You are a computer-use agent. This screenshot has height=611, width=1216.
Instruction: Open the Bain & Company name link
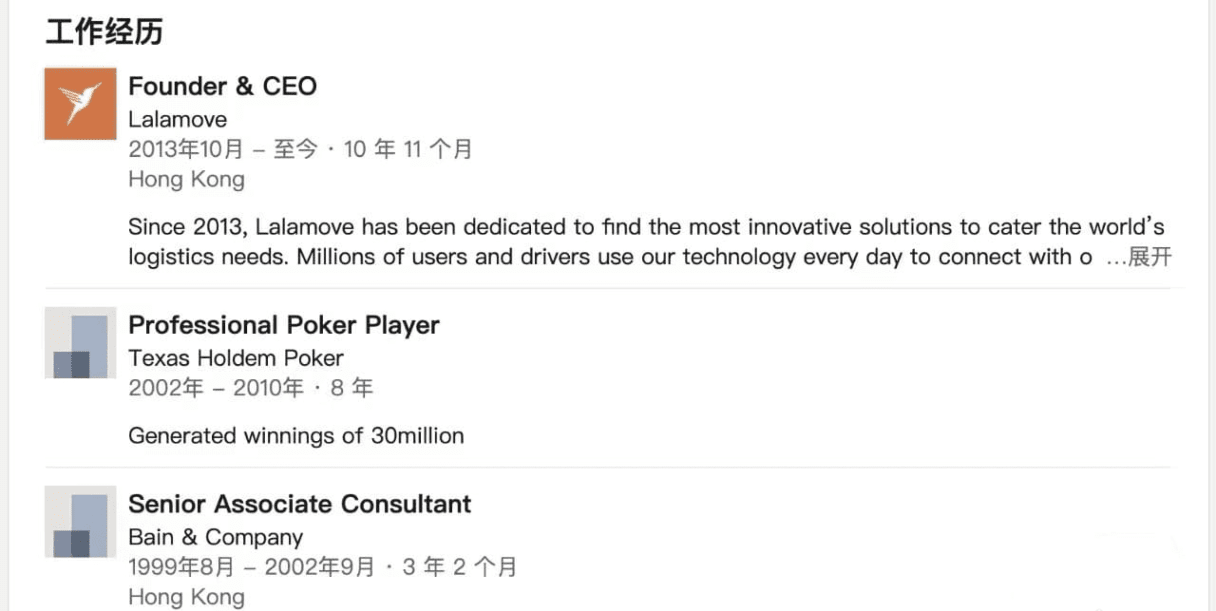[x=216, y=537]
